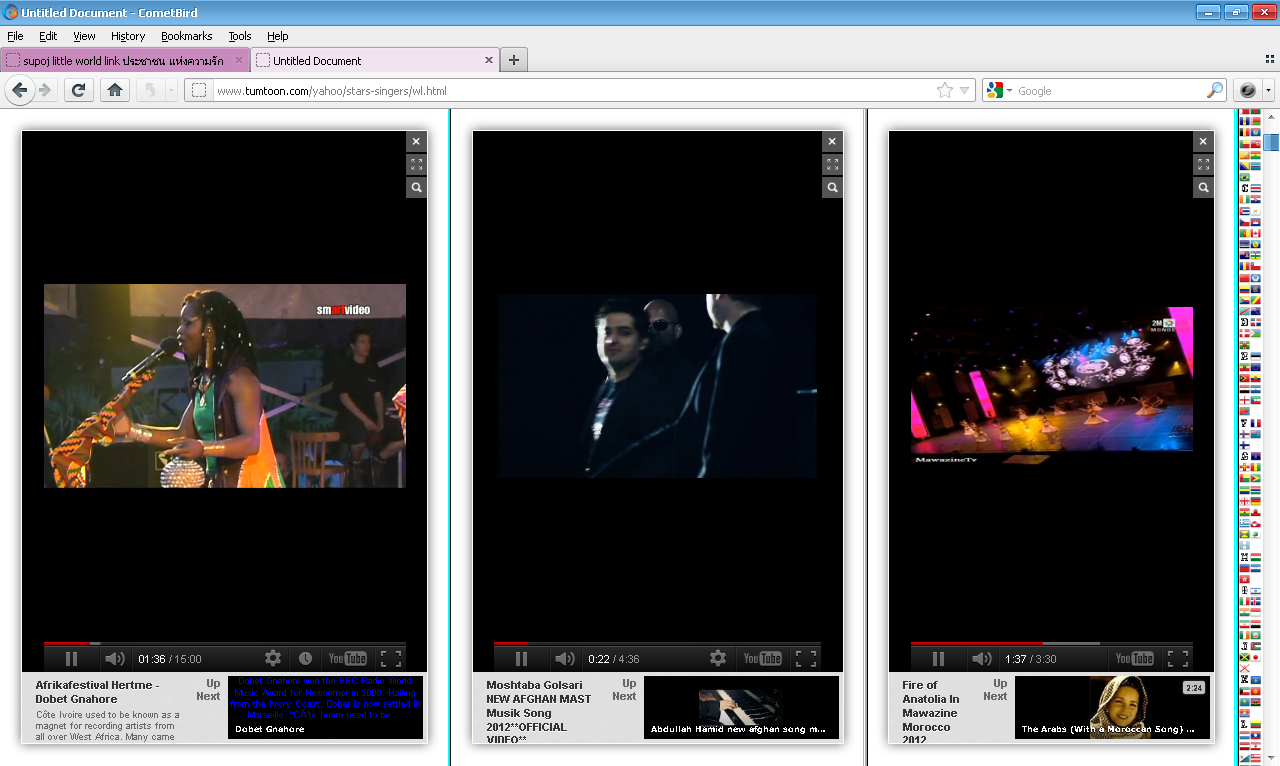The width and height of the screenshot is (1280, 766).
Task: Open the YouTube logo in the Dobet Gnahore player
Action: pos(348,658)
